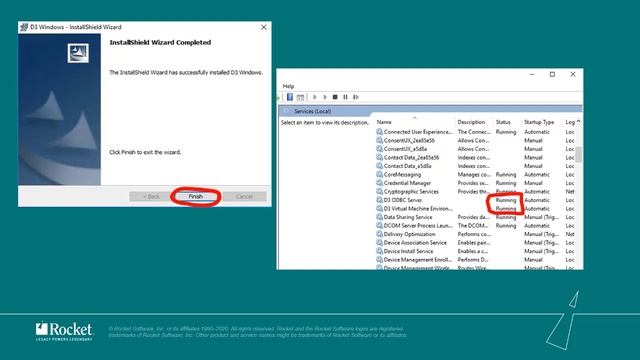
Task: Click the gear icon of CoreMessaging
Action: coord(379,174)
